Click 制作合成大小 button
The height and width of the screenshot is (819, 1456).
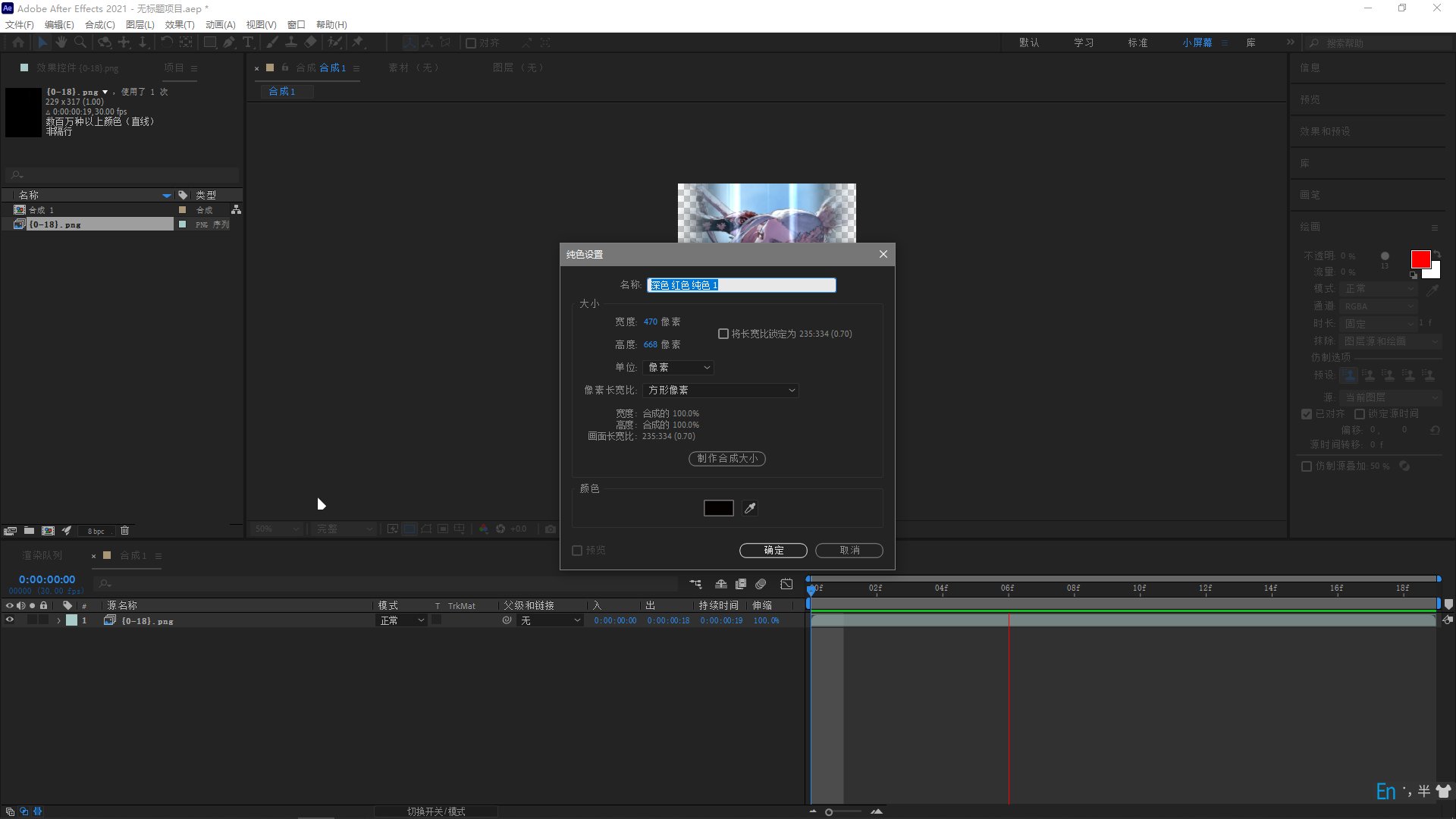[726, 458]
